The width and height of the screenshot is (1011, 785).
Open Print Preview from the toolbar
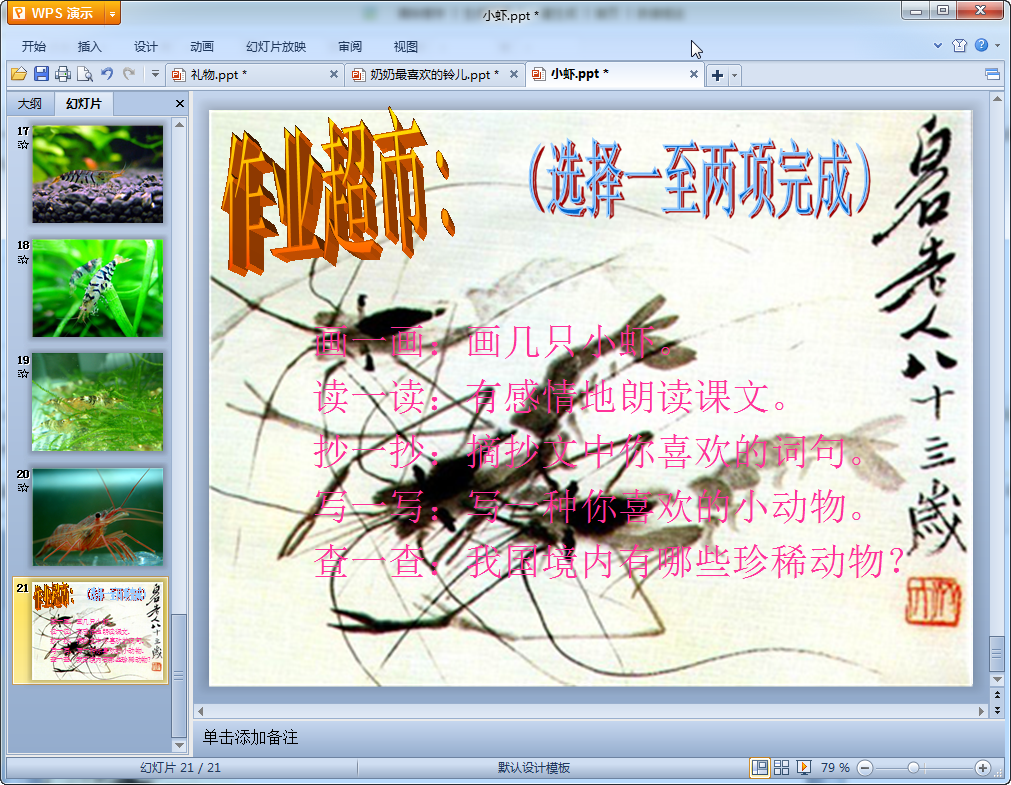84,74
